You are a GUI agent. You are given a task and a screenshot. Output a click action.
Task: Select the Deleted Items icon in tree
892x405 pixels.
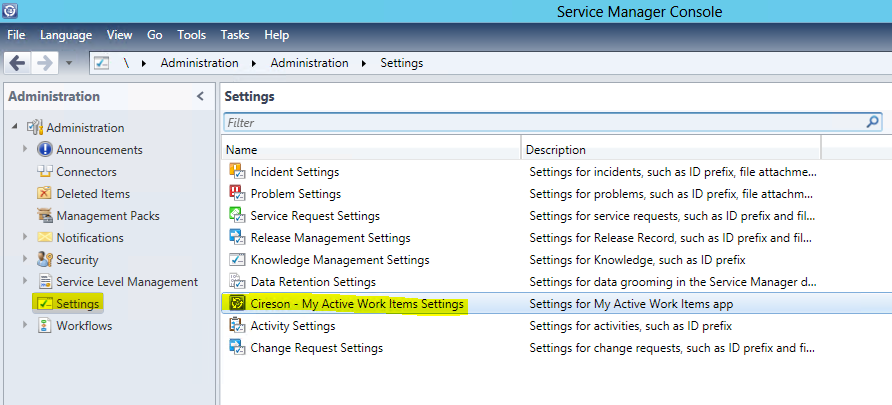coord(44,194)
